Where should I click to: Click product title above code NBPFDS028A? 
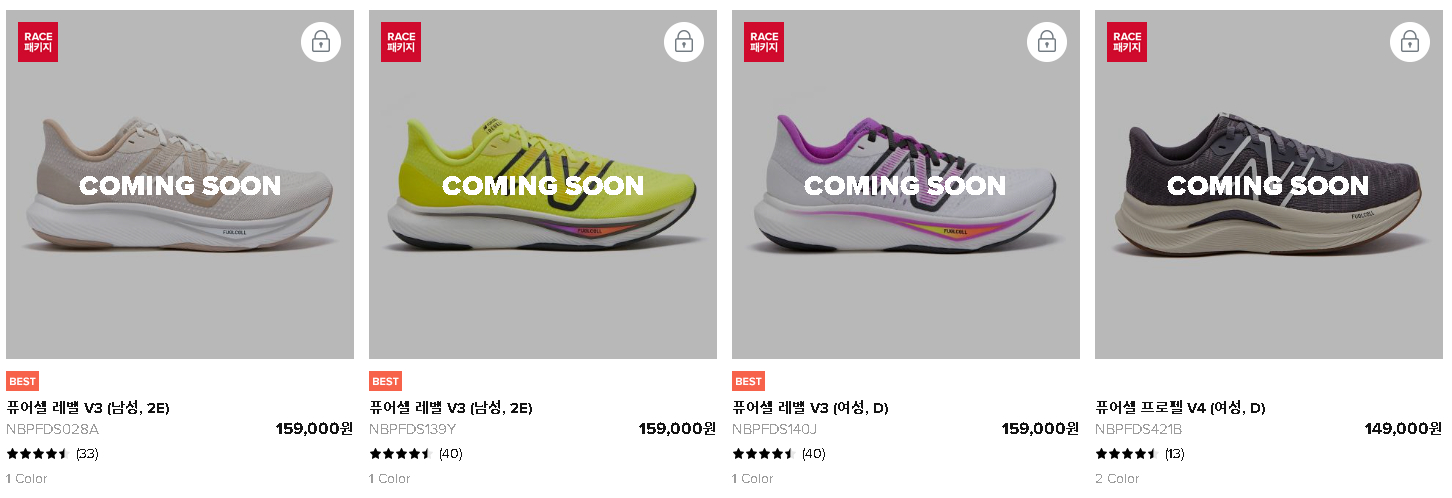[88, 408]
